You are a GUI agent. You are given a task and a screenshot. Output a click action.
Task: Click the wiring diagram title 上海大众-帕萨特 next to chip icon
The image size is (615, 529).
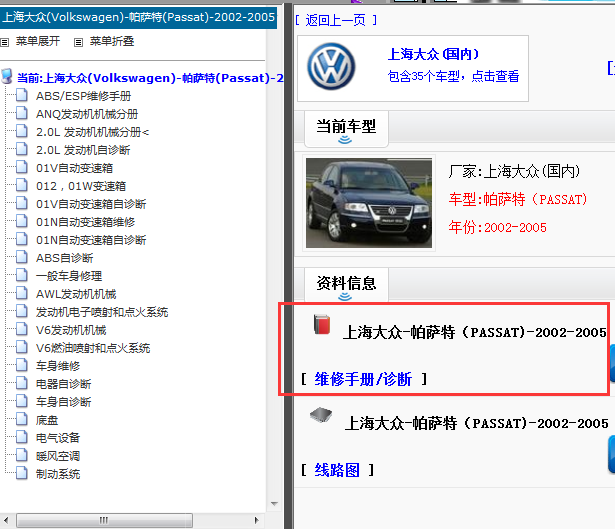[477, 423]
